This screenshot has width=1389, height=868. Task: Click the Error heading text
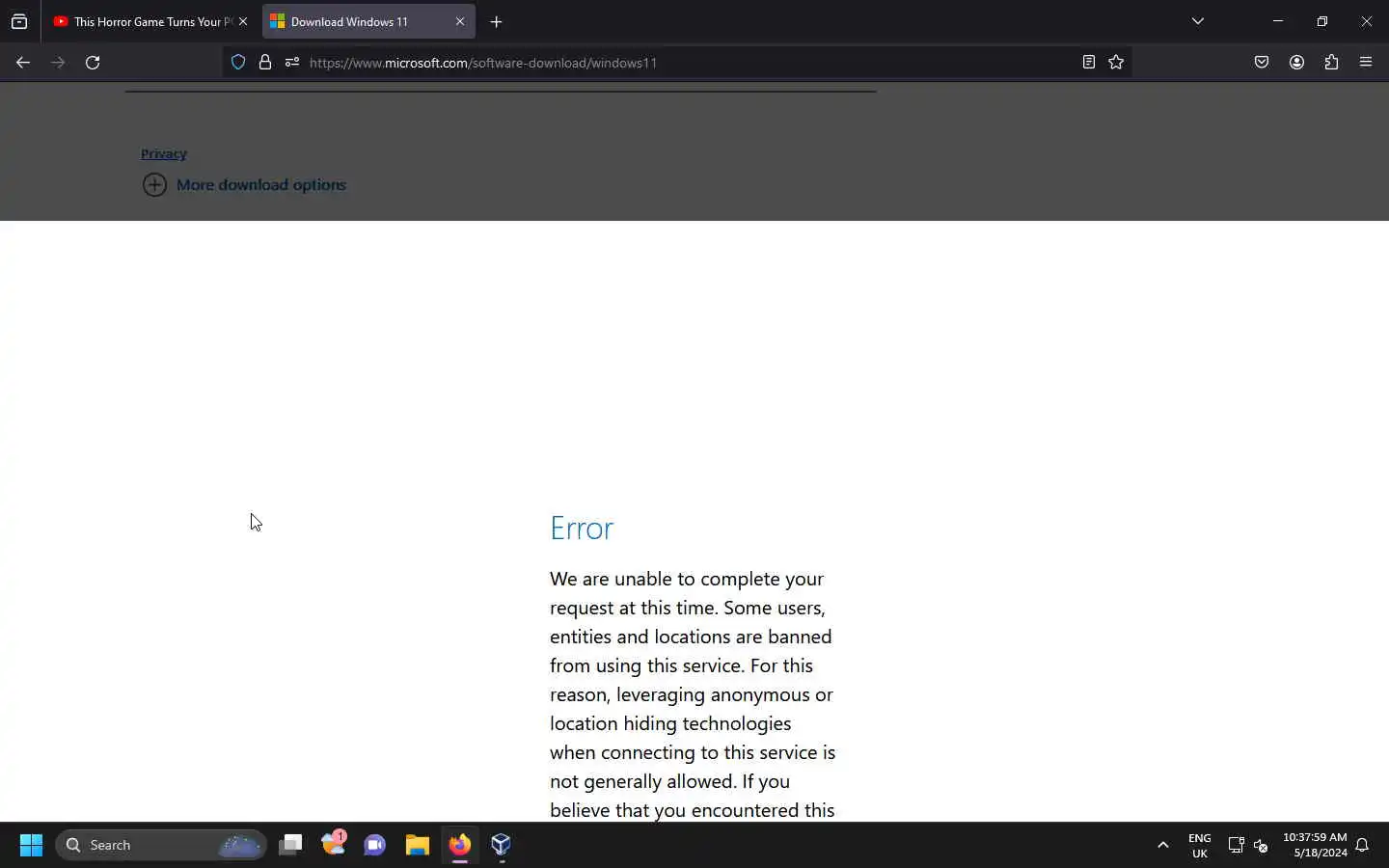582,528
